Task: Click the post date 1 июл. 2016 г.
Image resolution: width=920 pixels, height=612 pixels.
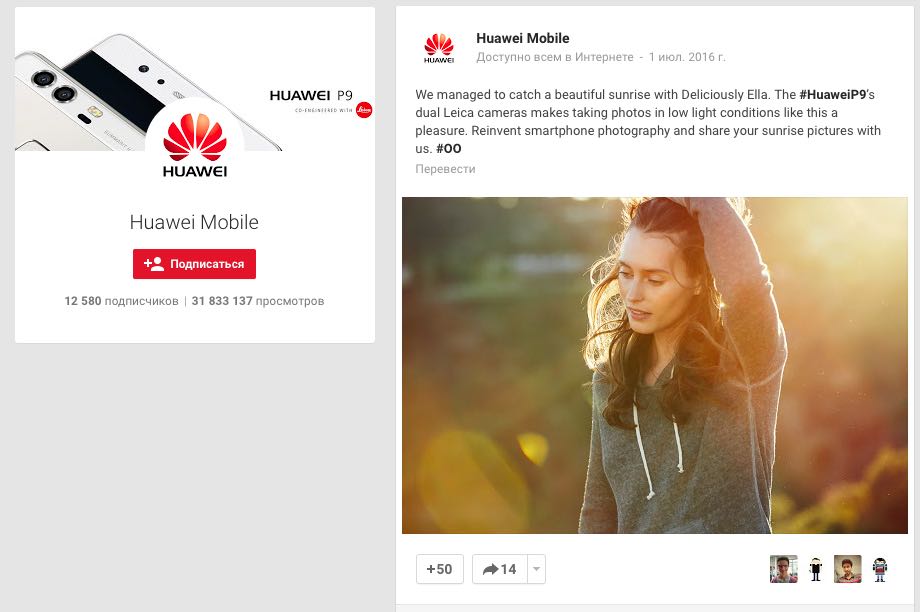Action: tap(687, 57)
